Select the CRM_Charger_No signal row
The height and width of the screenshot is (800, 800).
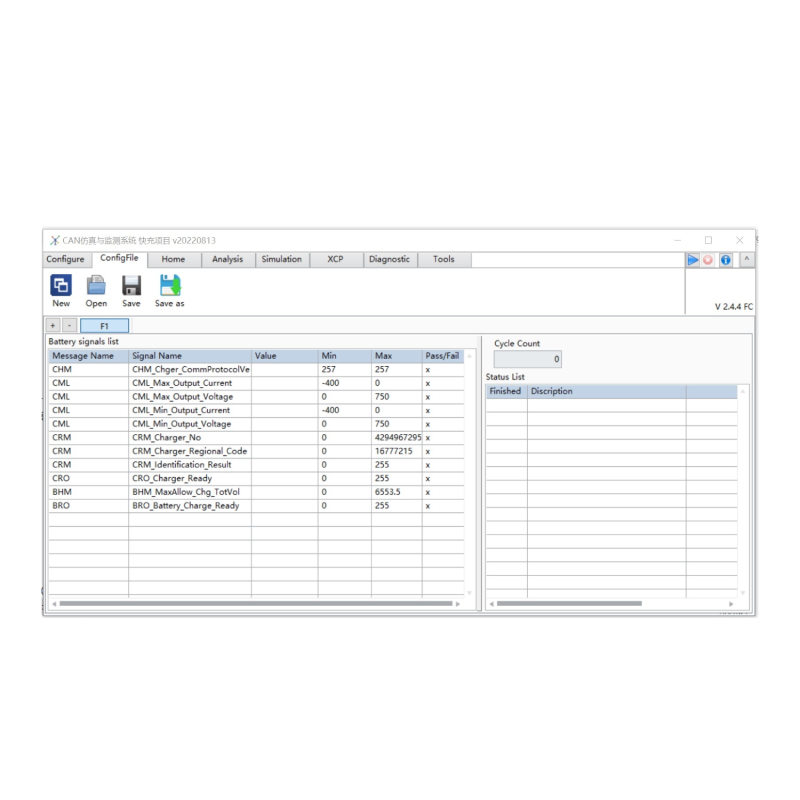(x=190, y=438)
